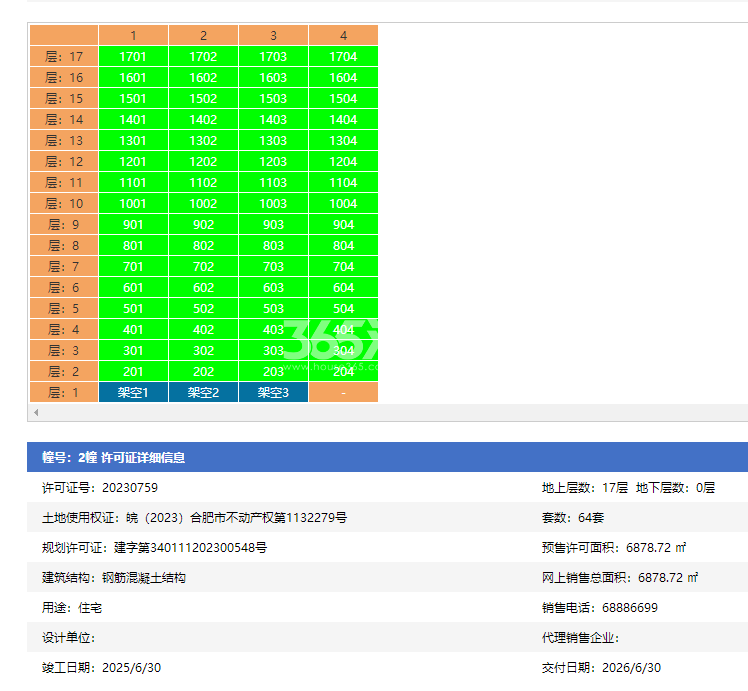Click the column 1 header
This screenshot has height=691, width=748.
tap(133, 35)
